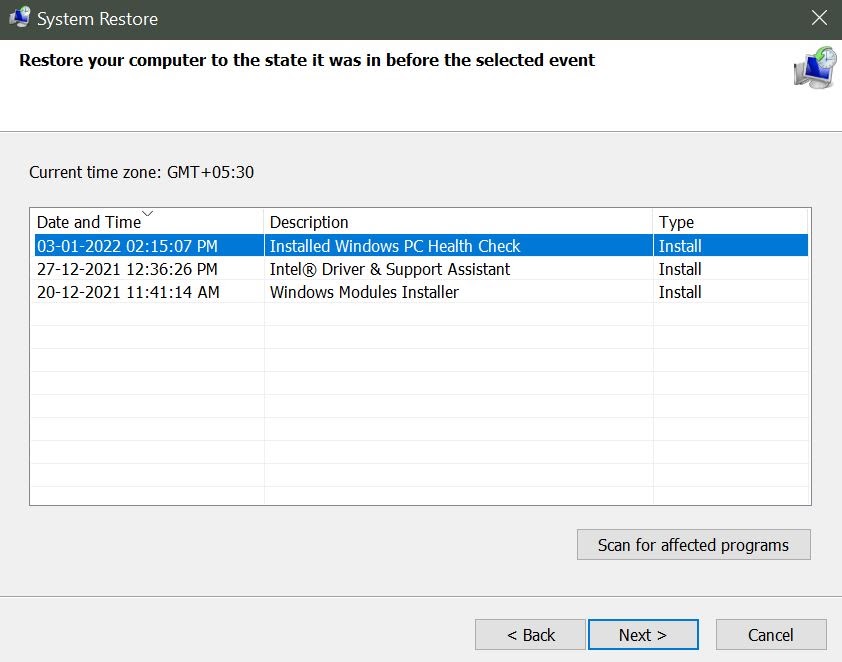Click Install type in Intel Driver row
The width and height of the screenshot is (842, 662).
680,269
